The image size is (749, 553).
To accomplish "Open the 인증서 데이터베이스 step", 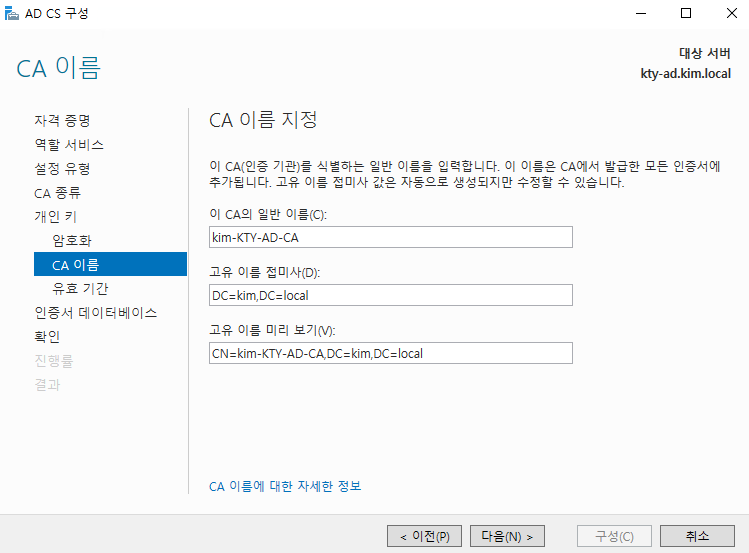I will [x=96, y=313].
